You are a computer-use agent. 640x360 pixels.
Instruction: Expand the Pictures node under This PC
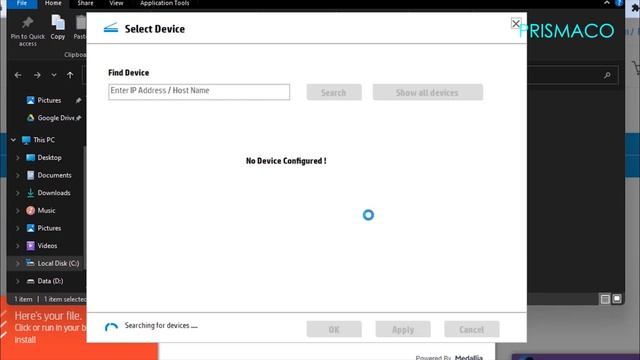point(18,228)
